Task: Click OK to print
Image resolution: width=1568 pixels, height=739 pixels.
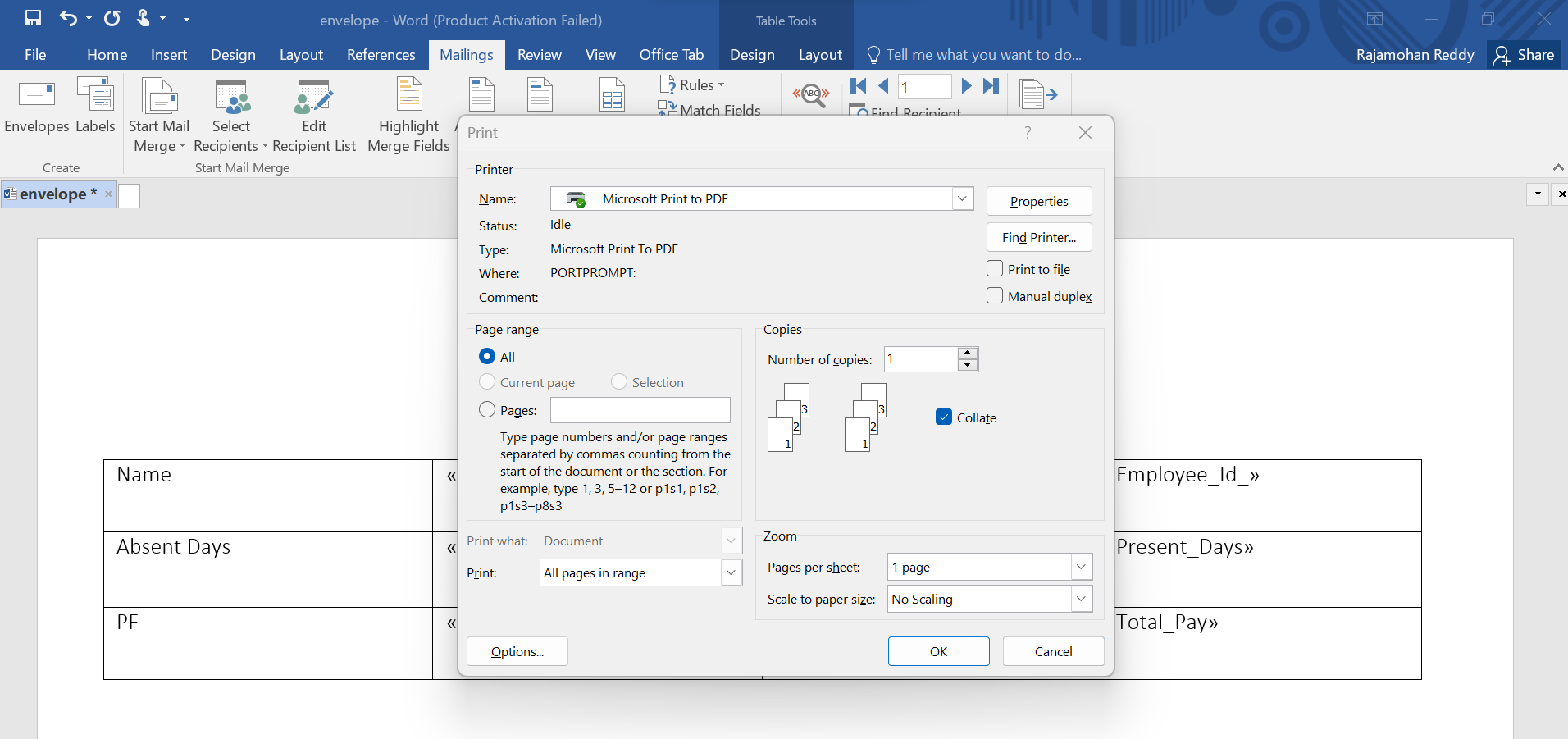Action: [939, 651]
